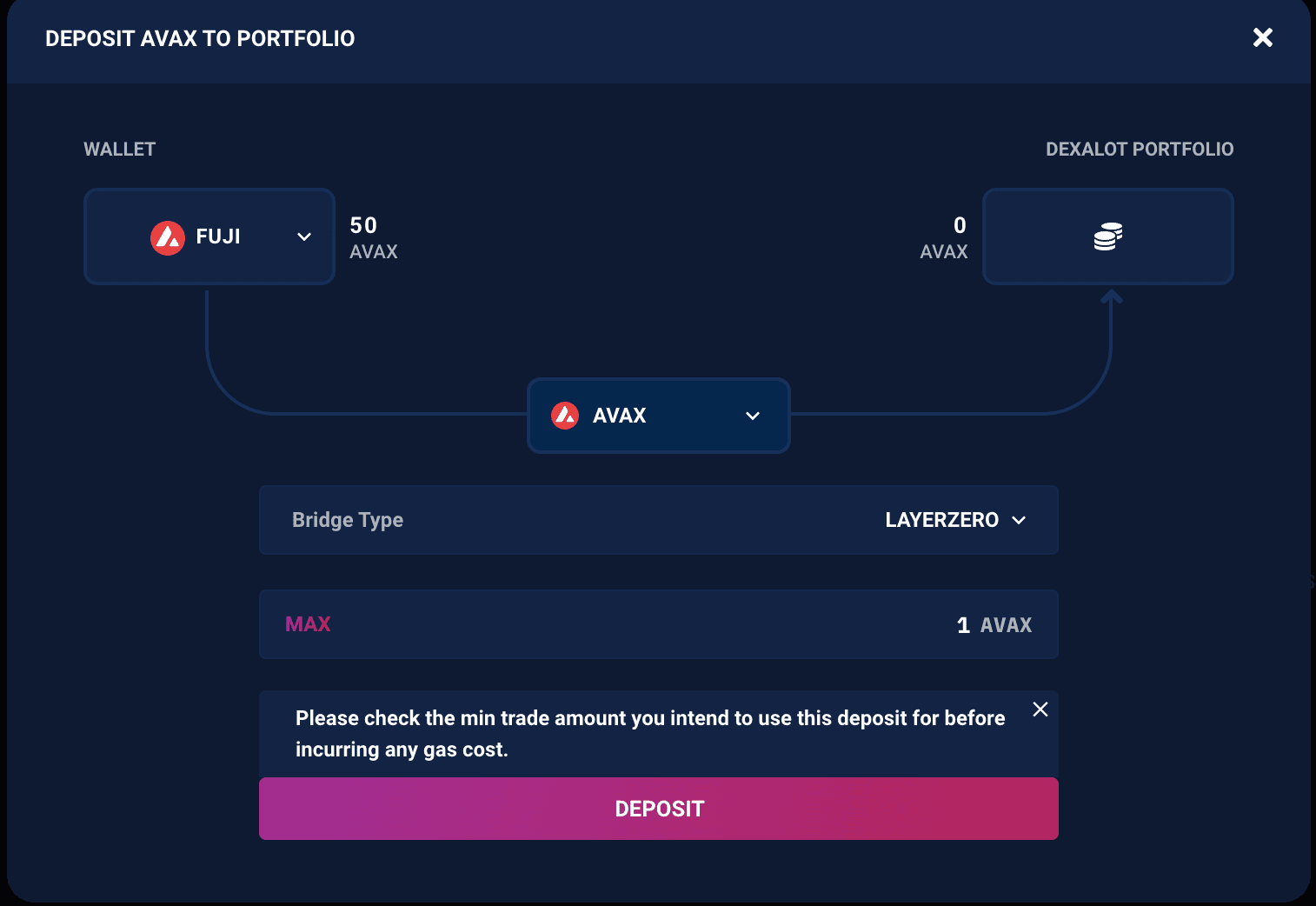Click the Bridge Type label
Screen dimensions: 1316x906
coord(348,520)
